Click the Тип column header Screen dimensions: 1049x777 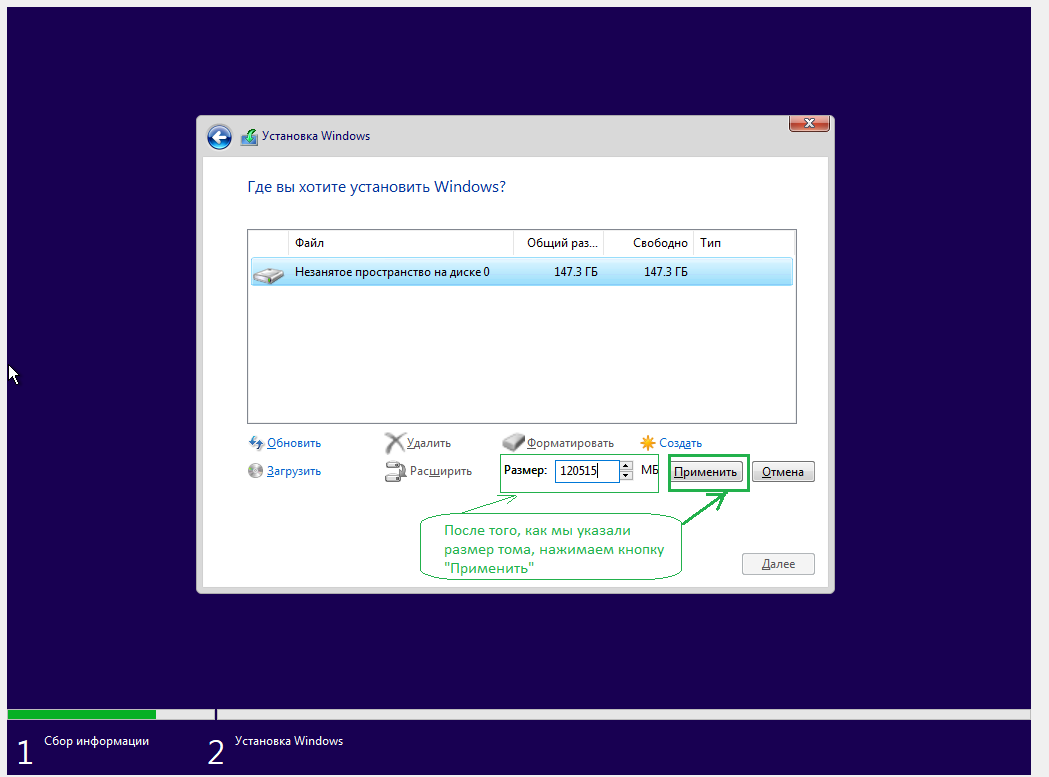744,243
